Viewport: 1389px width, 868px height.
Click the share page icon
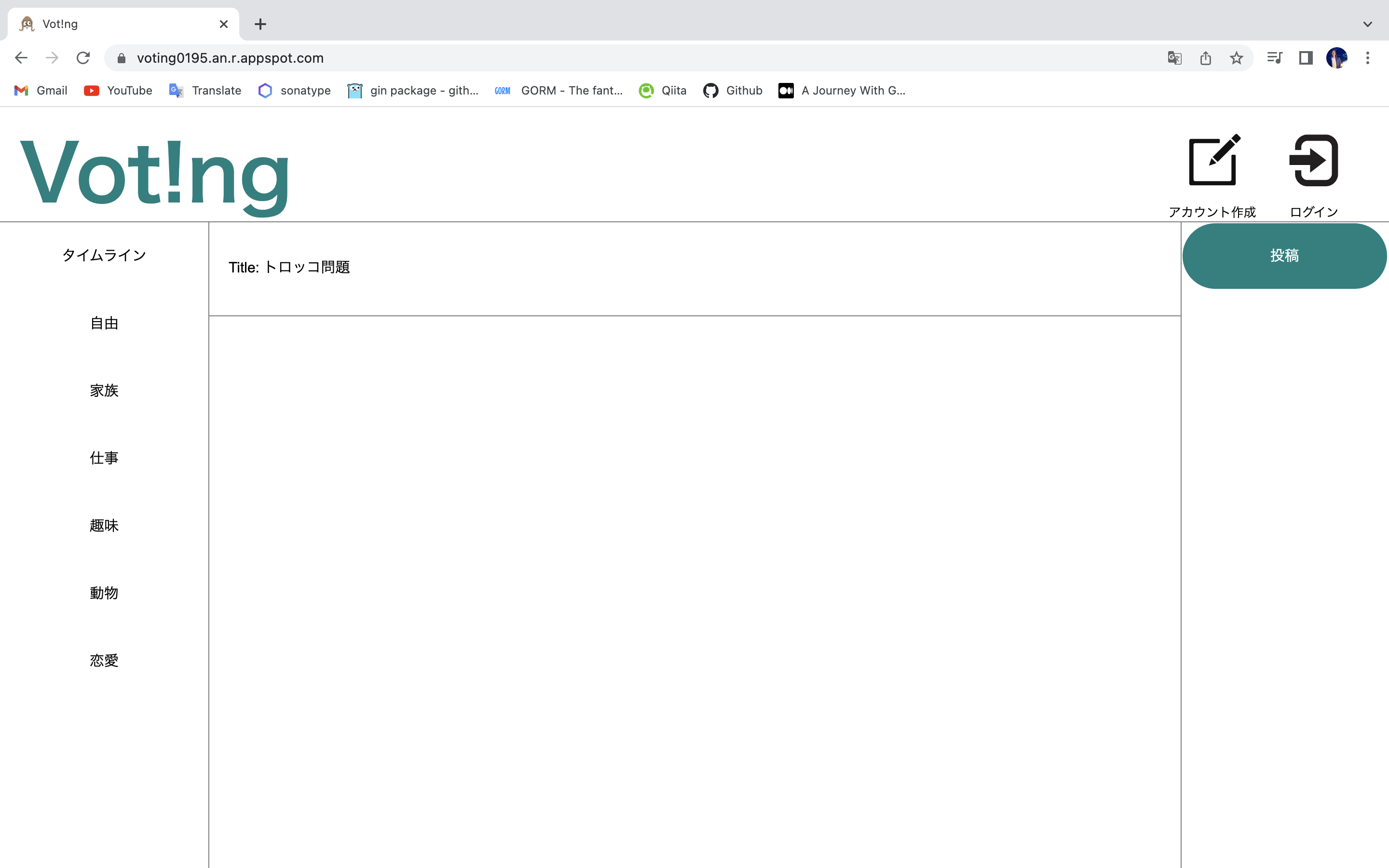[1205, 58]
